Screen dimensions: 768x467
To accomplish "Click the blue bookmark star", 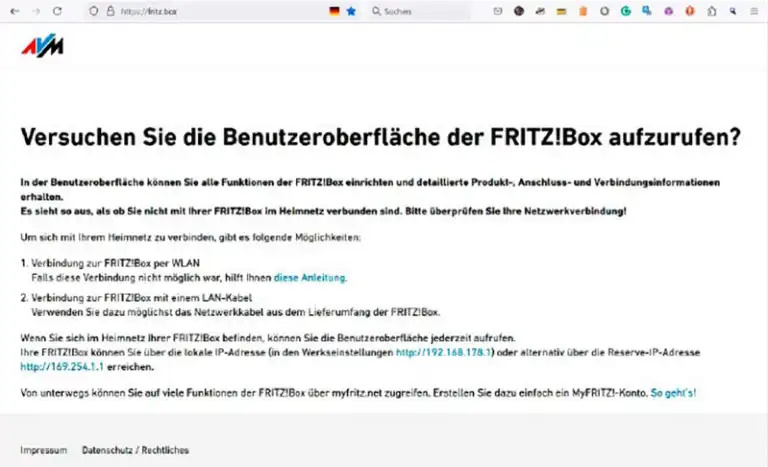I will tap(351, 11).
